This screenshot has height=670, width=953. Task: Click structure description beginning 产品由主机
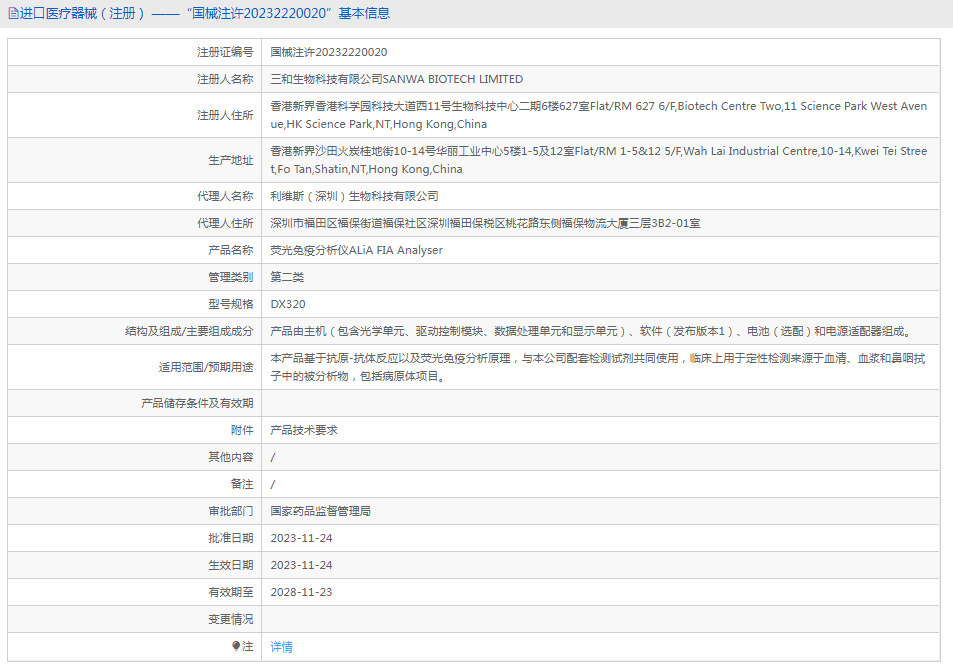click(x=593, y=331)
